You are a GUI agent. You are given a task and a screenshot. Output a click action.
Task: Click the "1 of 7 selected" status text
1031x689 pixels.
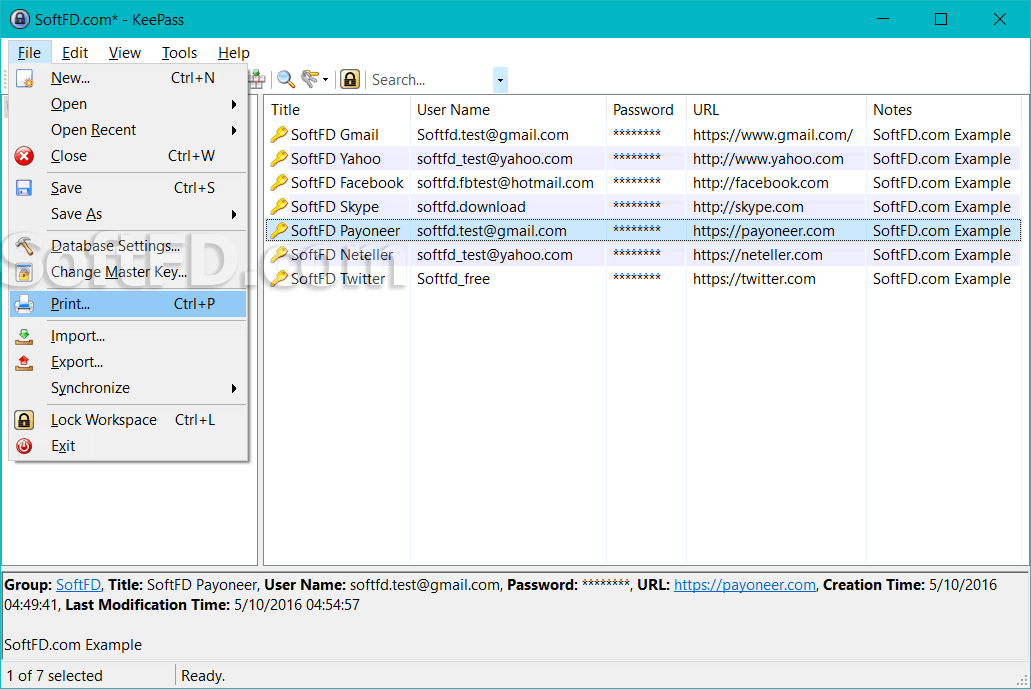tap(55, 676)
